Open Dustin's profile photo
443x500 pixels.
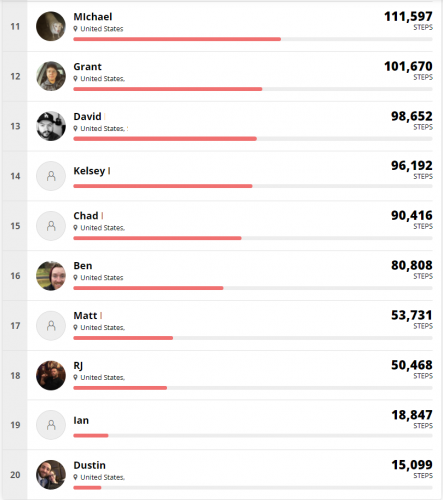(51, 475)
